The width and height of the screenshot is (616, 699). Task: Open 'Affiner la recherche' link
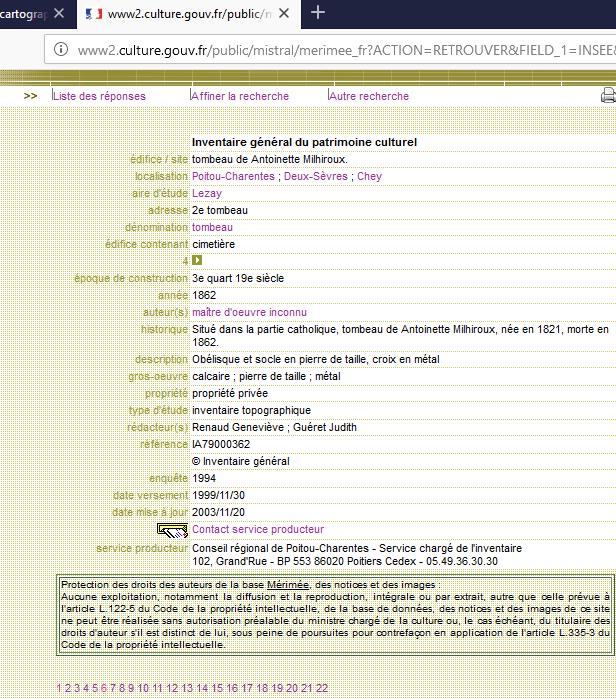[x=240, y=96]
